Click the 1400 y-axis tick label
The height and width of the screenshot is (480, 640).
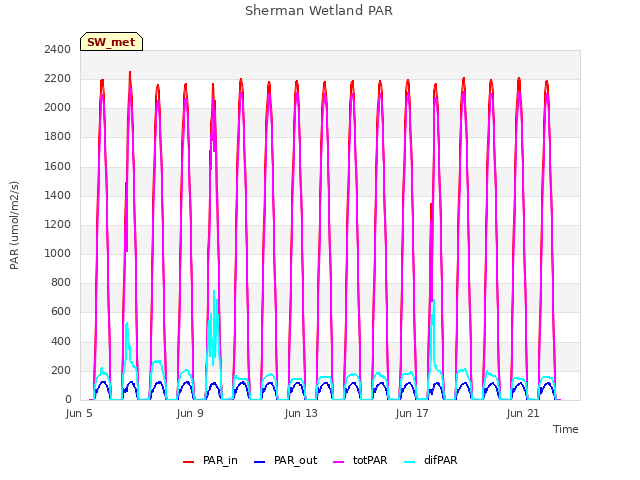click(x=58, y=195)
